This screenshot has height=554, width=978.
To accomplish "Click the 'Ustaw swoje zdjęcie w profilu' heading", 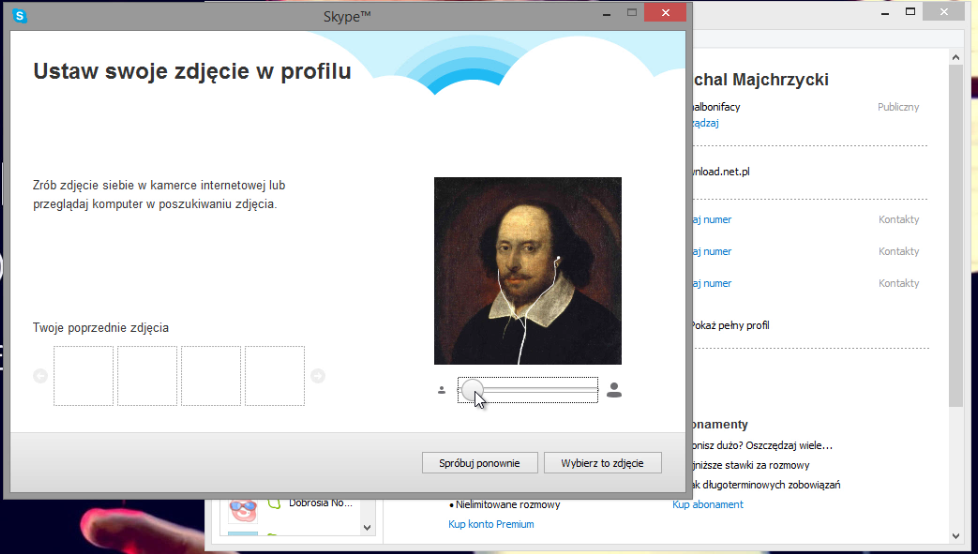I will click(192, 71).
